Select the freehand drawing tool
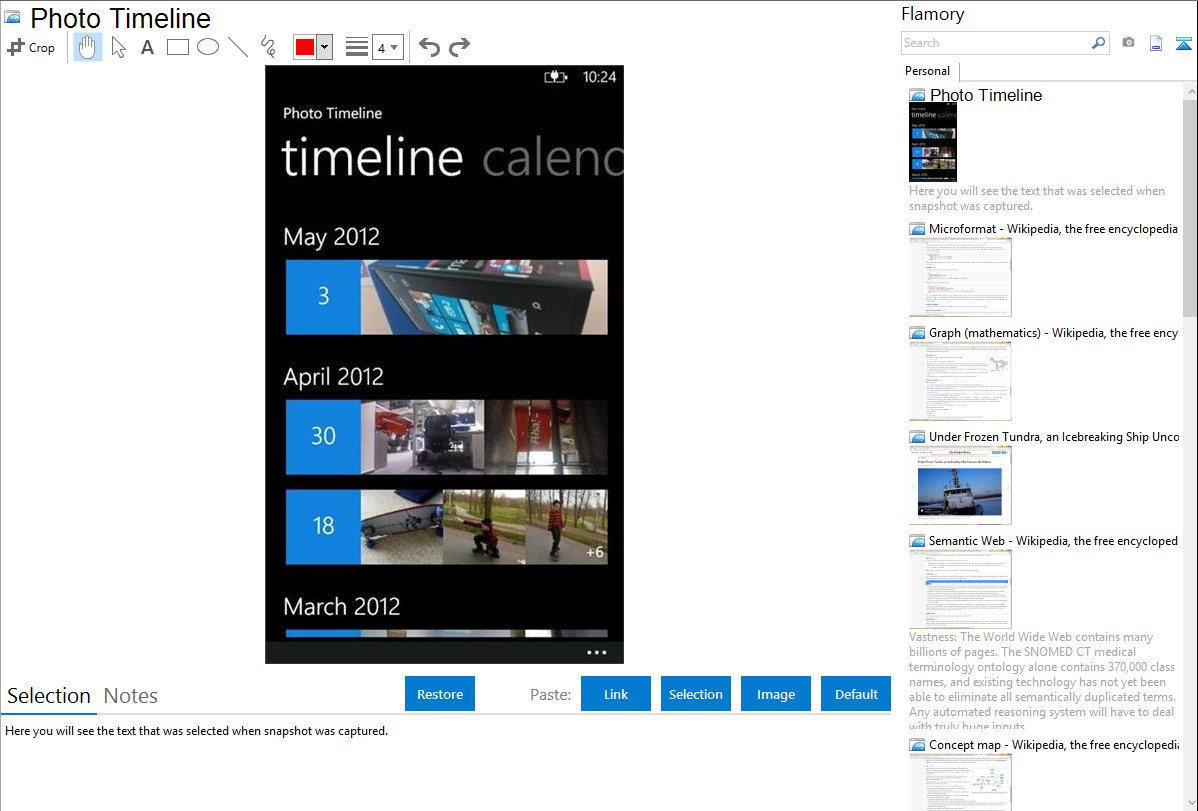 pyautogui.click(x=268, y=47)
